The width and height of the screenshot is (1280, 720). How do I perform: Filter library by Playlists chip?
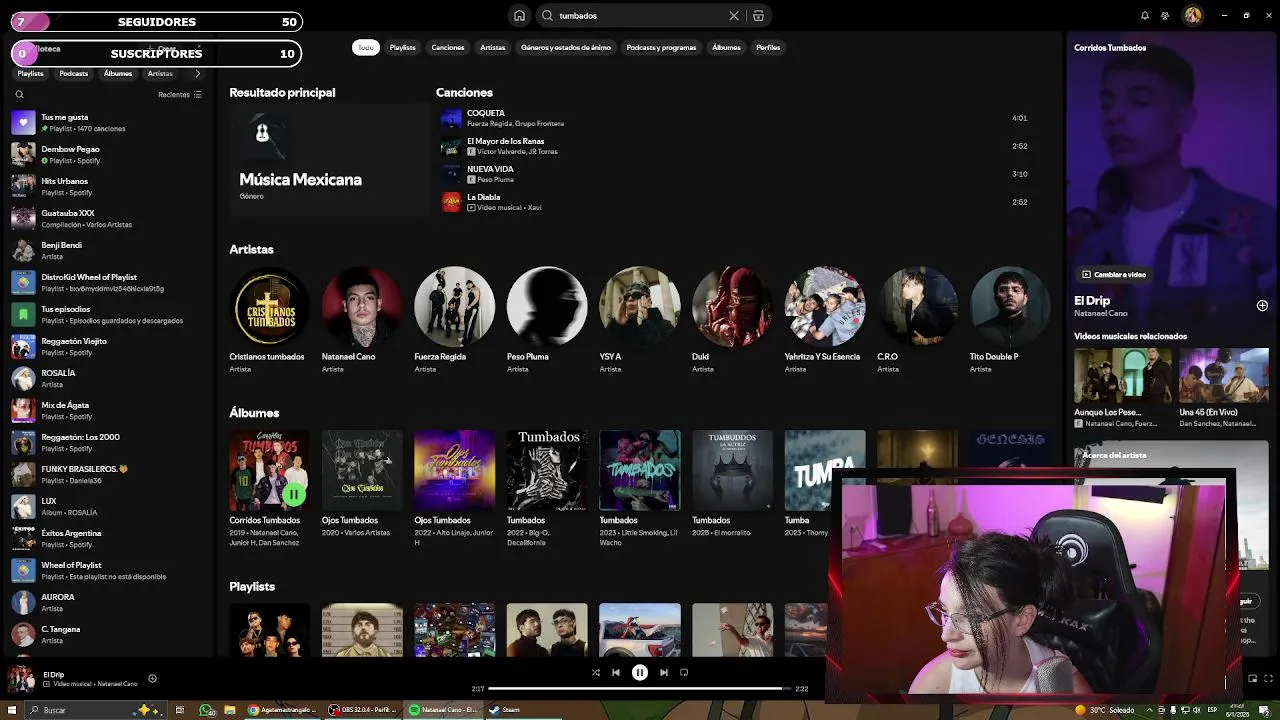pyautogui.click(x=30, y=73)
